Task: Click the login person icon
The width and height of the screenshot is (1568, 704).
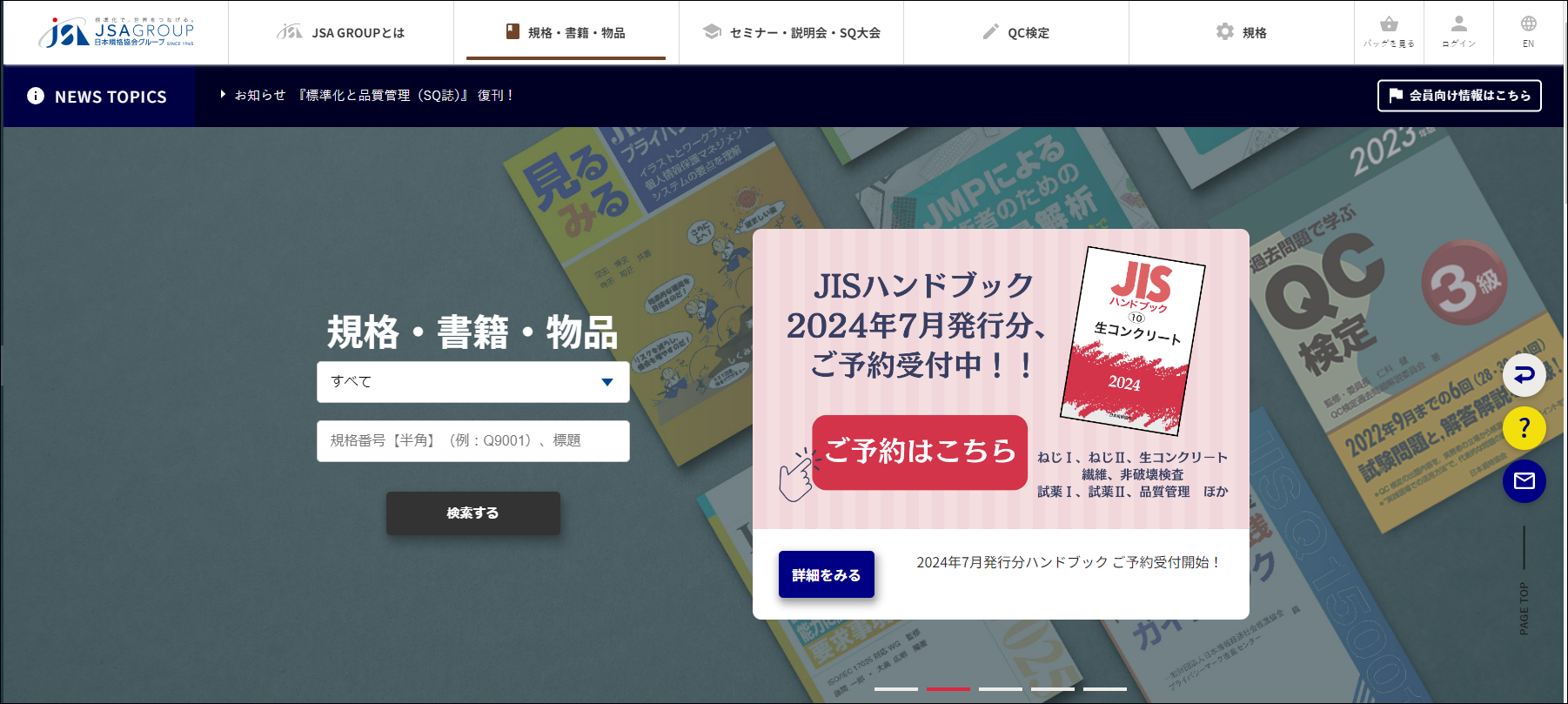Action: click(1459, 23)
